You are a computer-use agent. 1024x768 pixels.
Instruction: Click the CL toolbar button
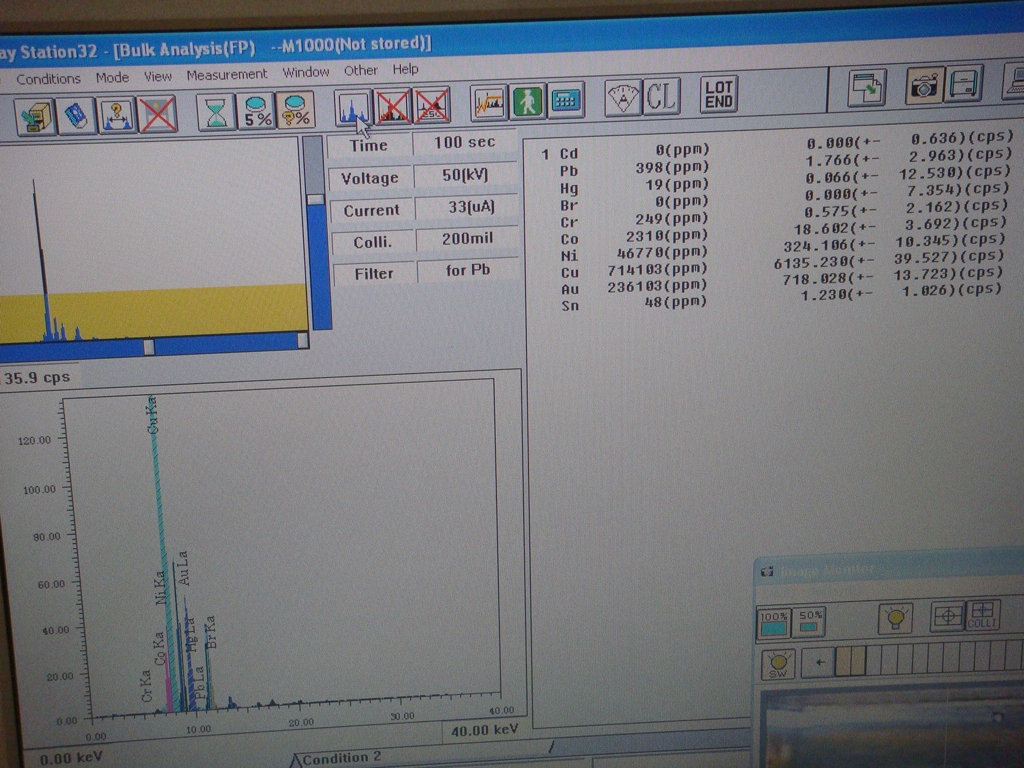pos(662,97)
